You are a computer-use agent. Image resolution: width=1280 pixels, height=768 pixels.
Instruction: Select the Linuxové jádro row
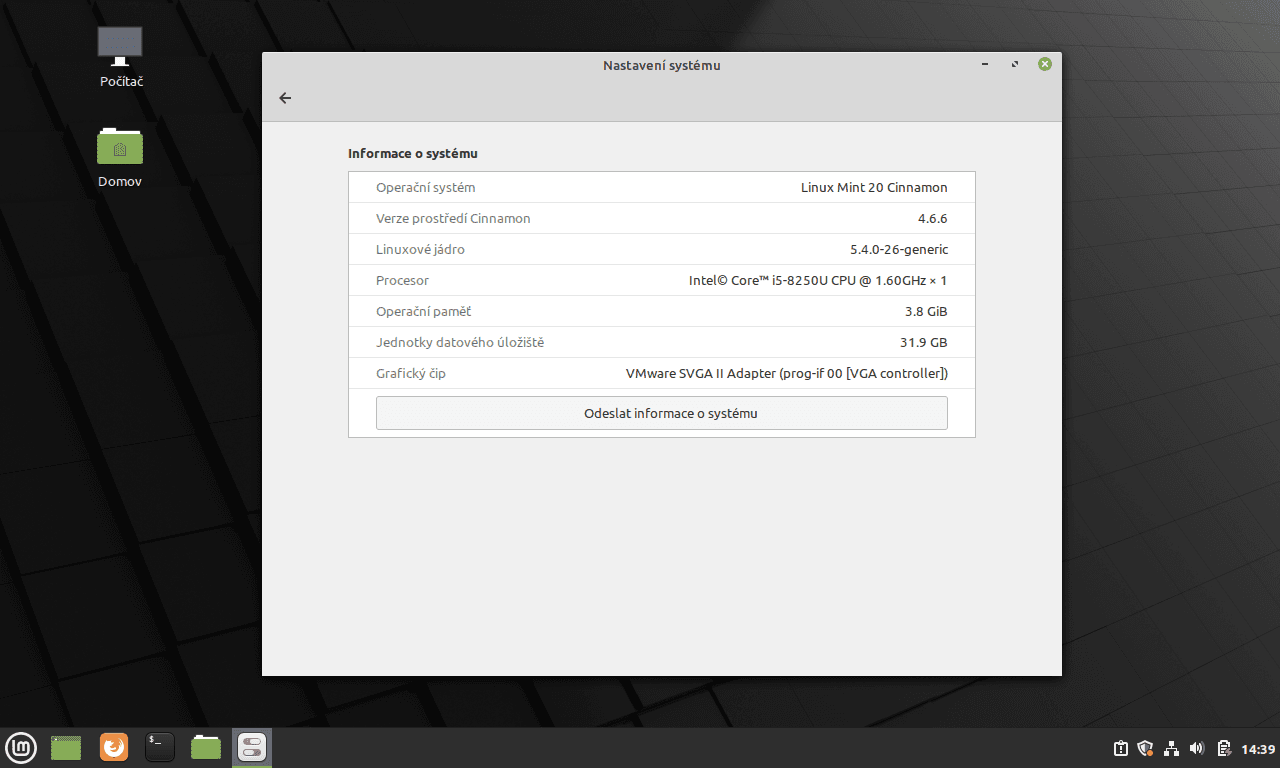point(661,249)
